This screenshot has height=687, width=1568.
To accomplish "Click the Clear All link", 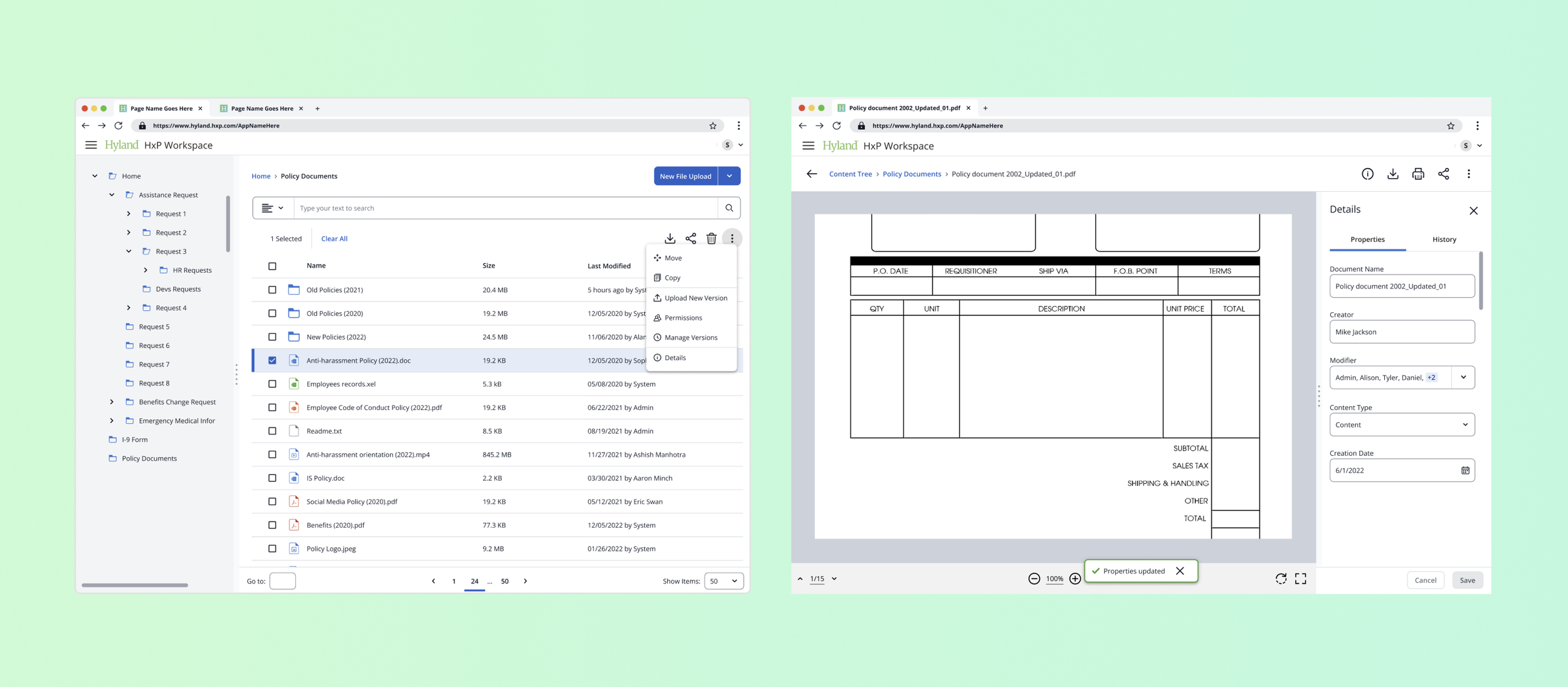I will [334, 239].
